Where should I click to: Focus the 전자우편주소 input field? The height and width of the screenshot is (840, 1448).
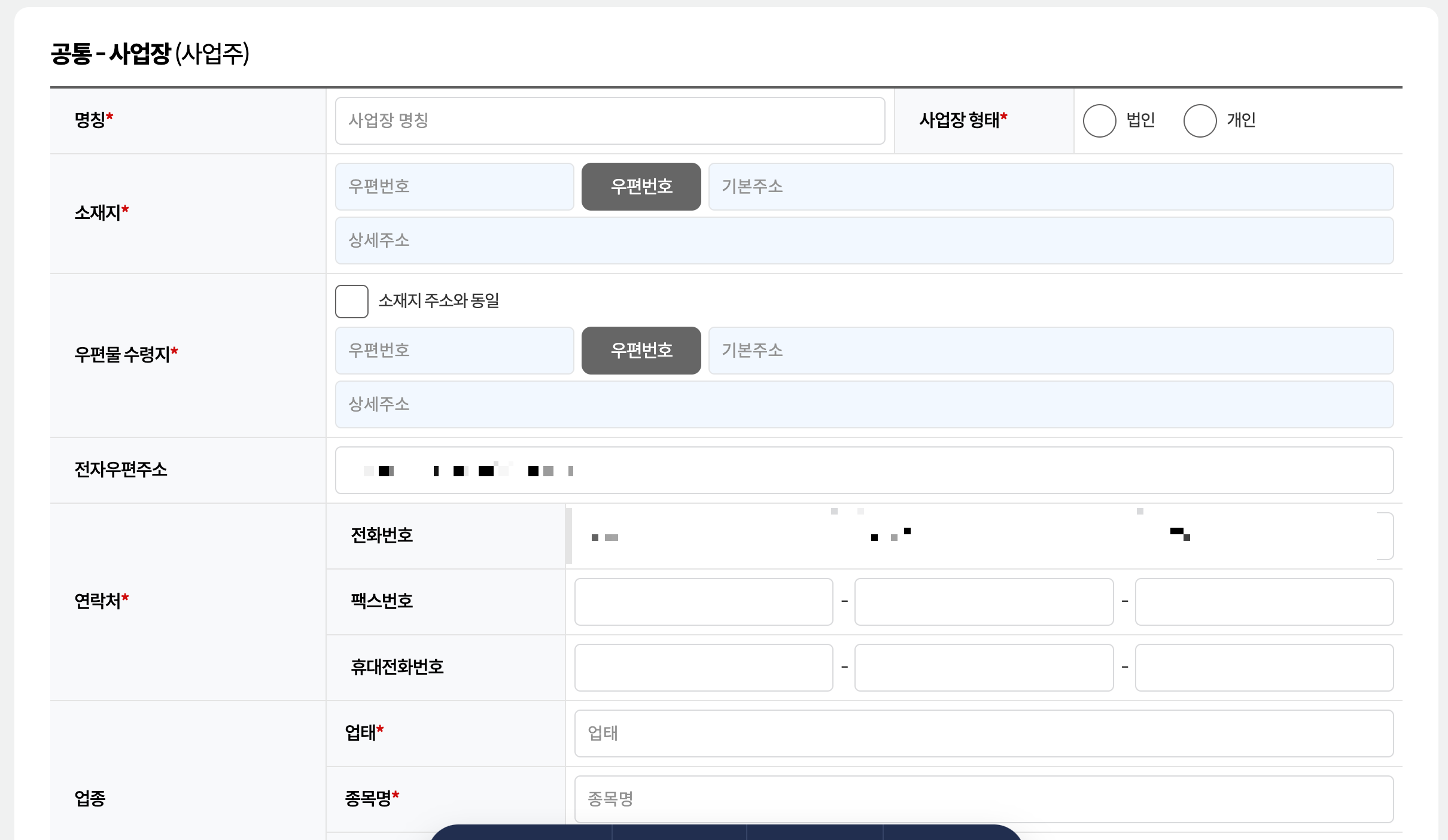click(863, 470)
